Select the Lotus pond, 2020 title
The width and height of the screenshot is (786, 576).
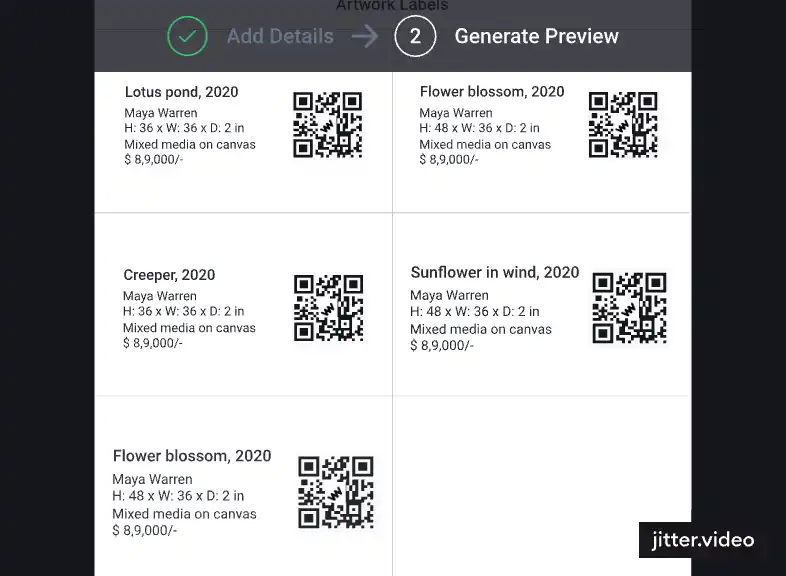coord(181,92)
